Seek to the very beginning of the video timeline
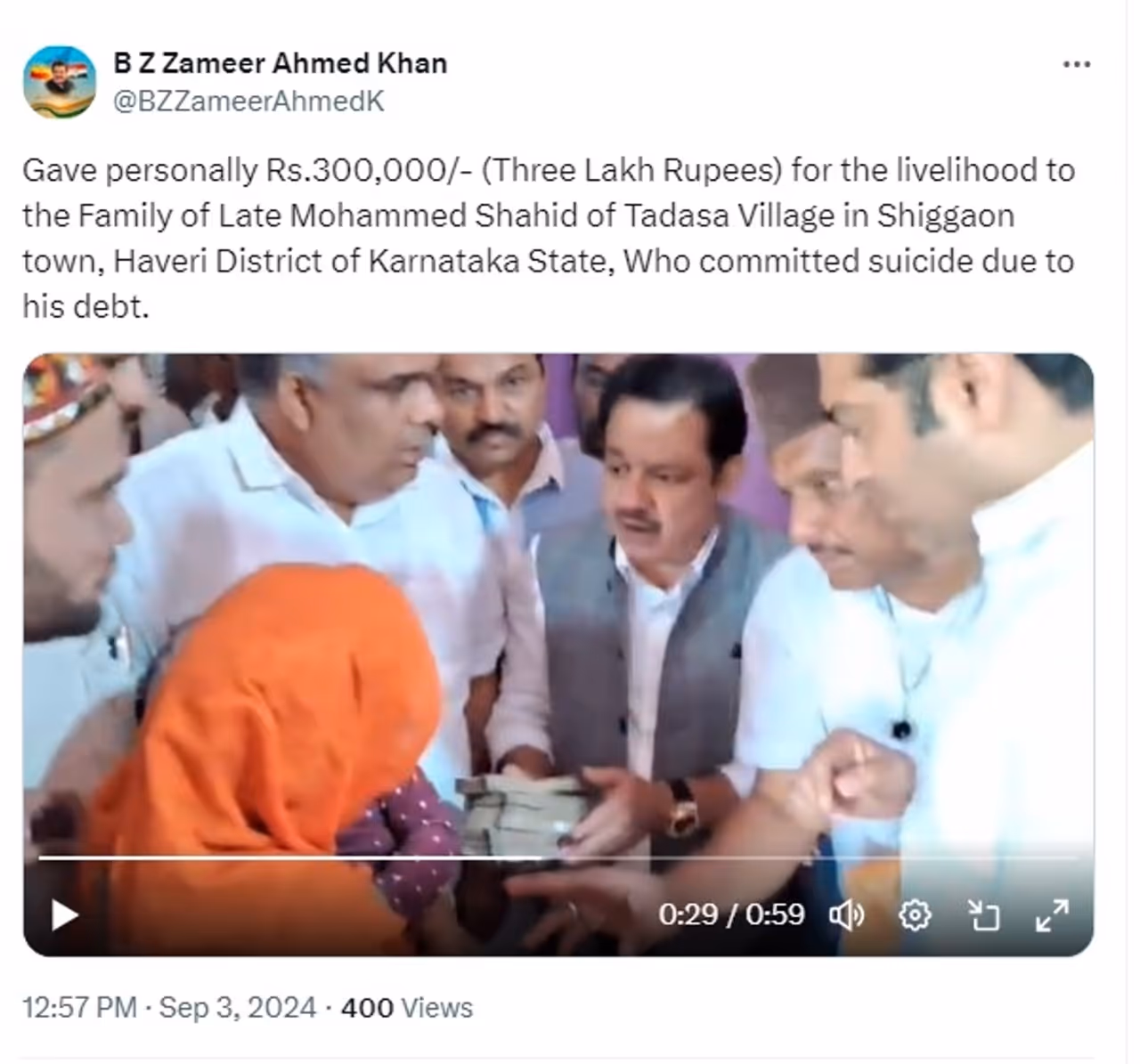Screen dimensions: 1140x1064 [x=41, y=858]
